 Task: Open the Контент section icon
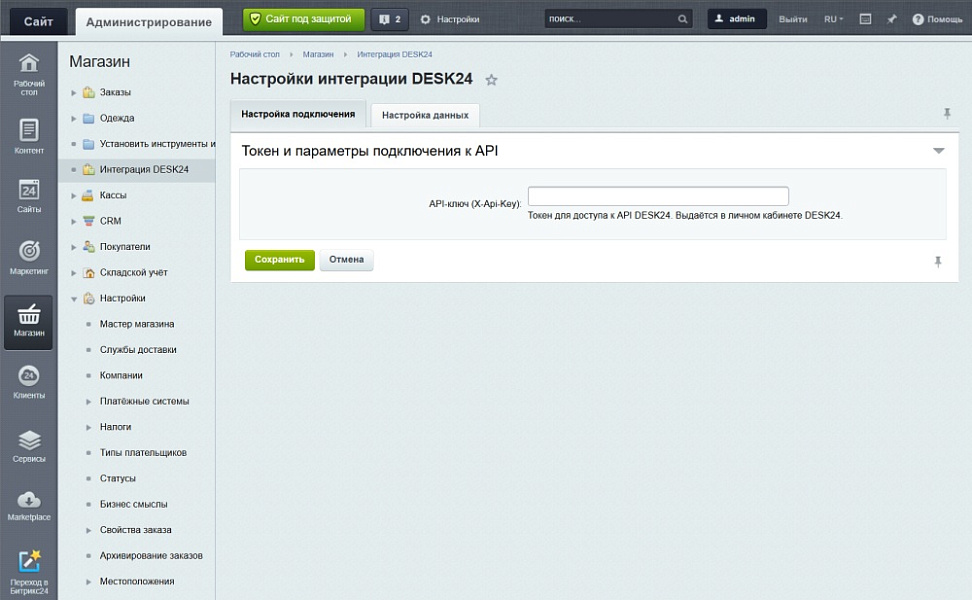click(x=29, y=136)
